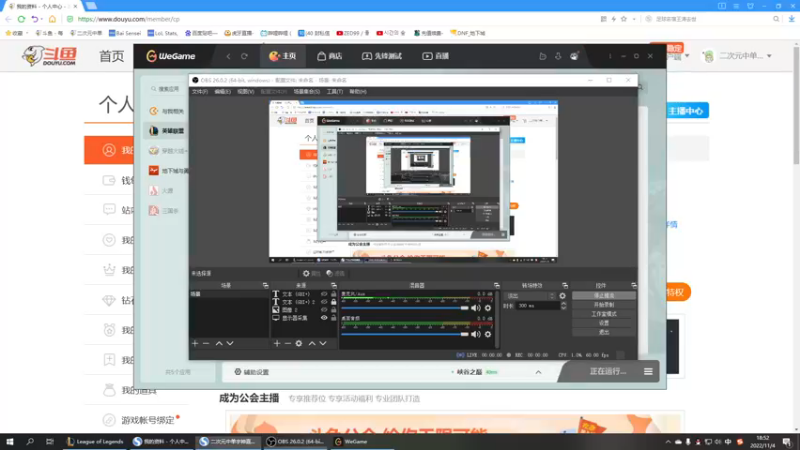800x450 pixels.
Task: Toggle visibility of the first text (GDI+) source
Action: [324, 294]
